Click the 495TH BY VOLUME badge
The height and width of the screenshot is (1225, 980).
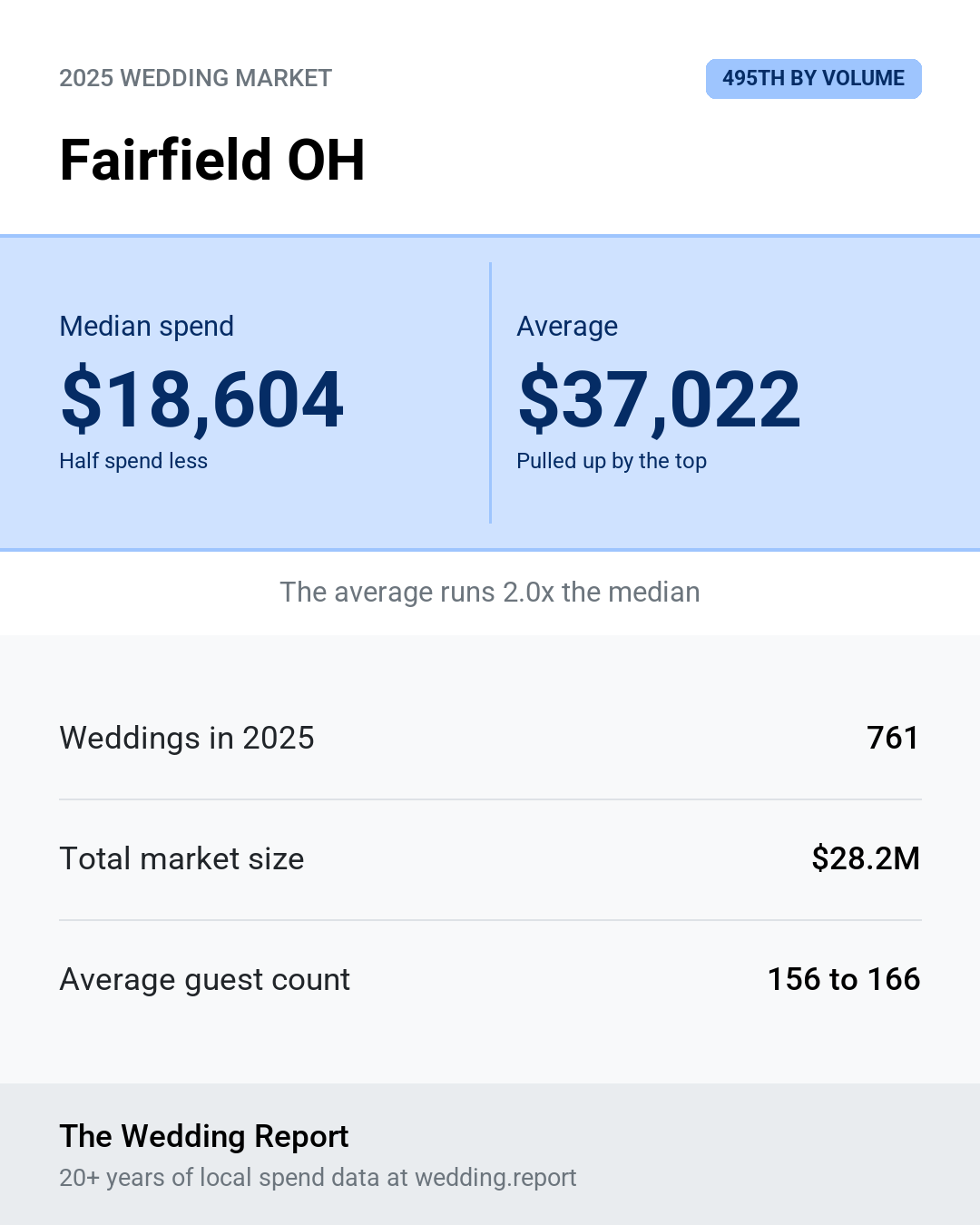[x=814, y=79]
